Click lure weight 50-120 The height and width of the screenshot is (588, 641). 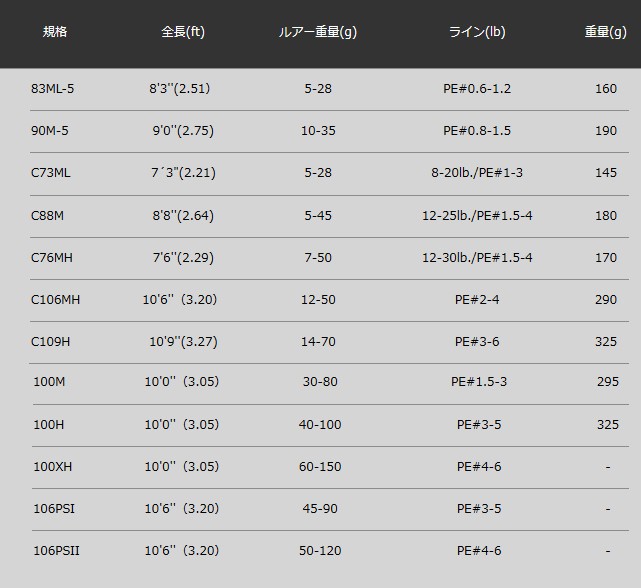(x=320, y=551)
